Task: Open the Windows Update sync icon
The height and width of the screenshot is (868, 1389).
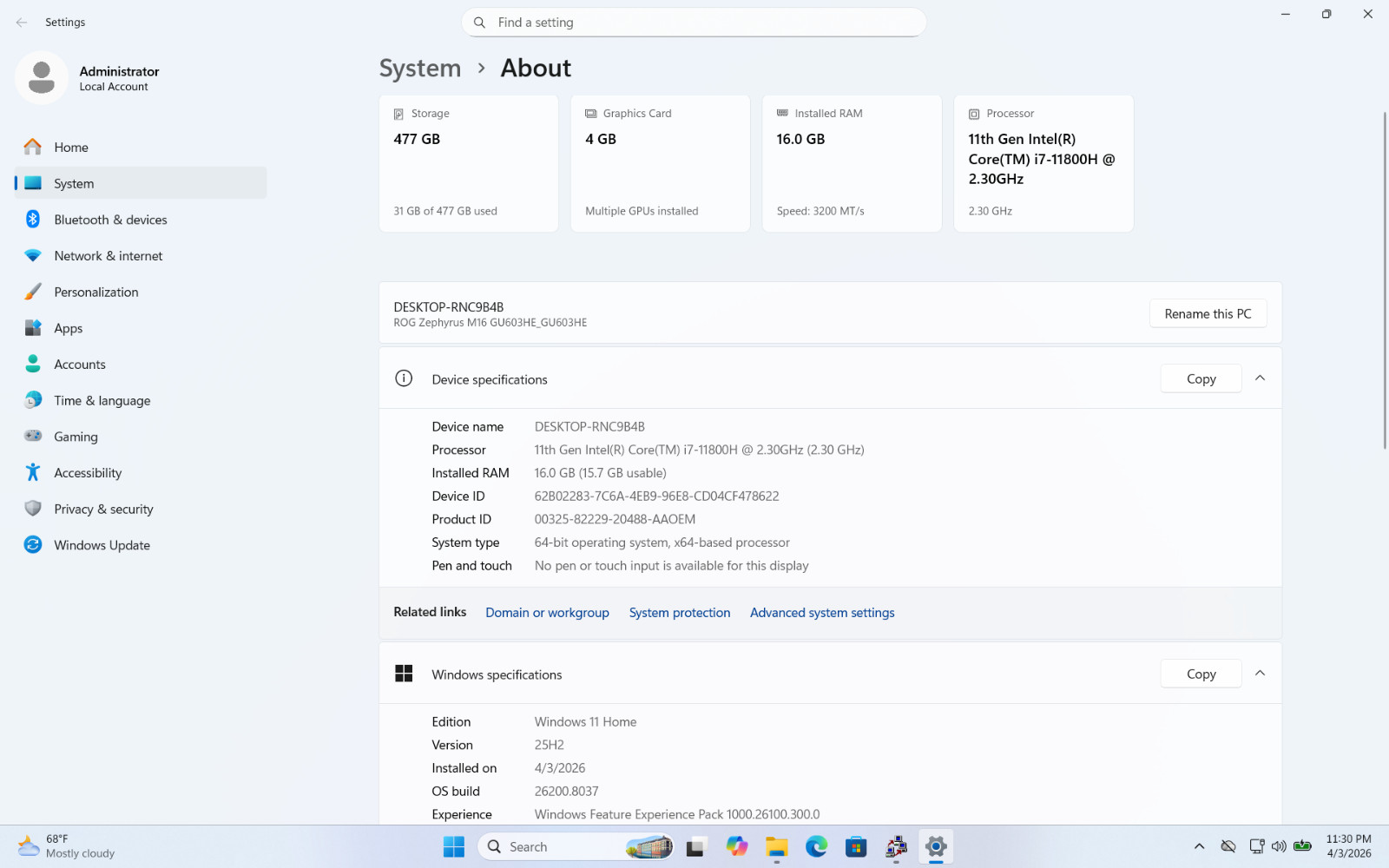Action: (x=33, y=545)
